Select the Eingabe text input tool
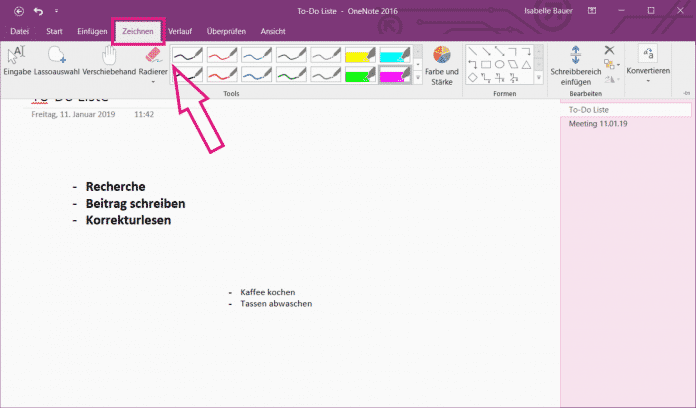Screen dimensions: 696x408 17,62
